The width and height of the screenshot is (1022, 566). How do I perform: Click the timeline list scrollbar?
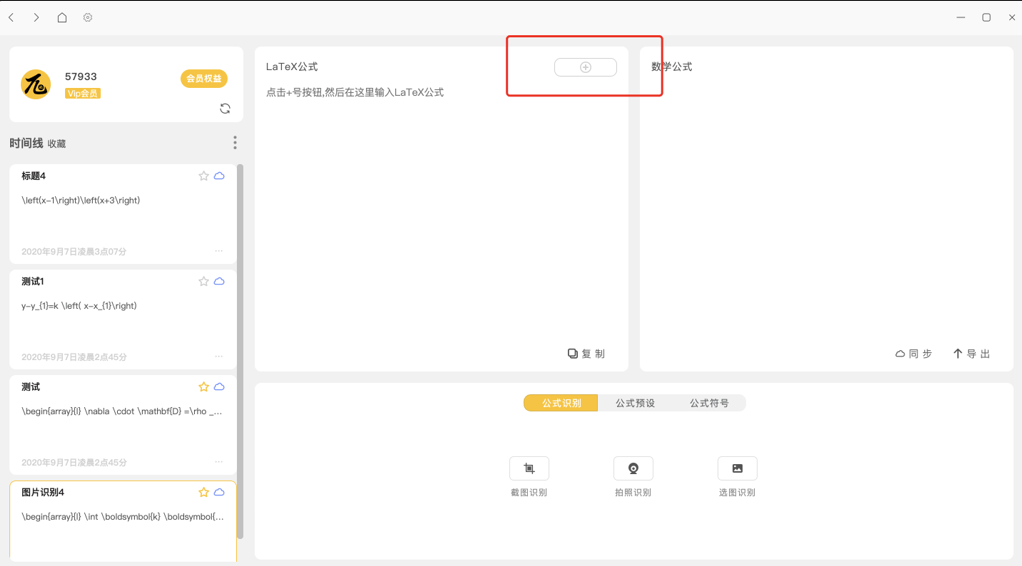coord(240,352)
